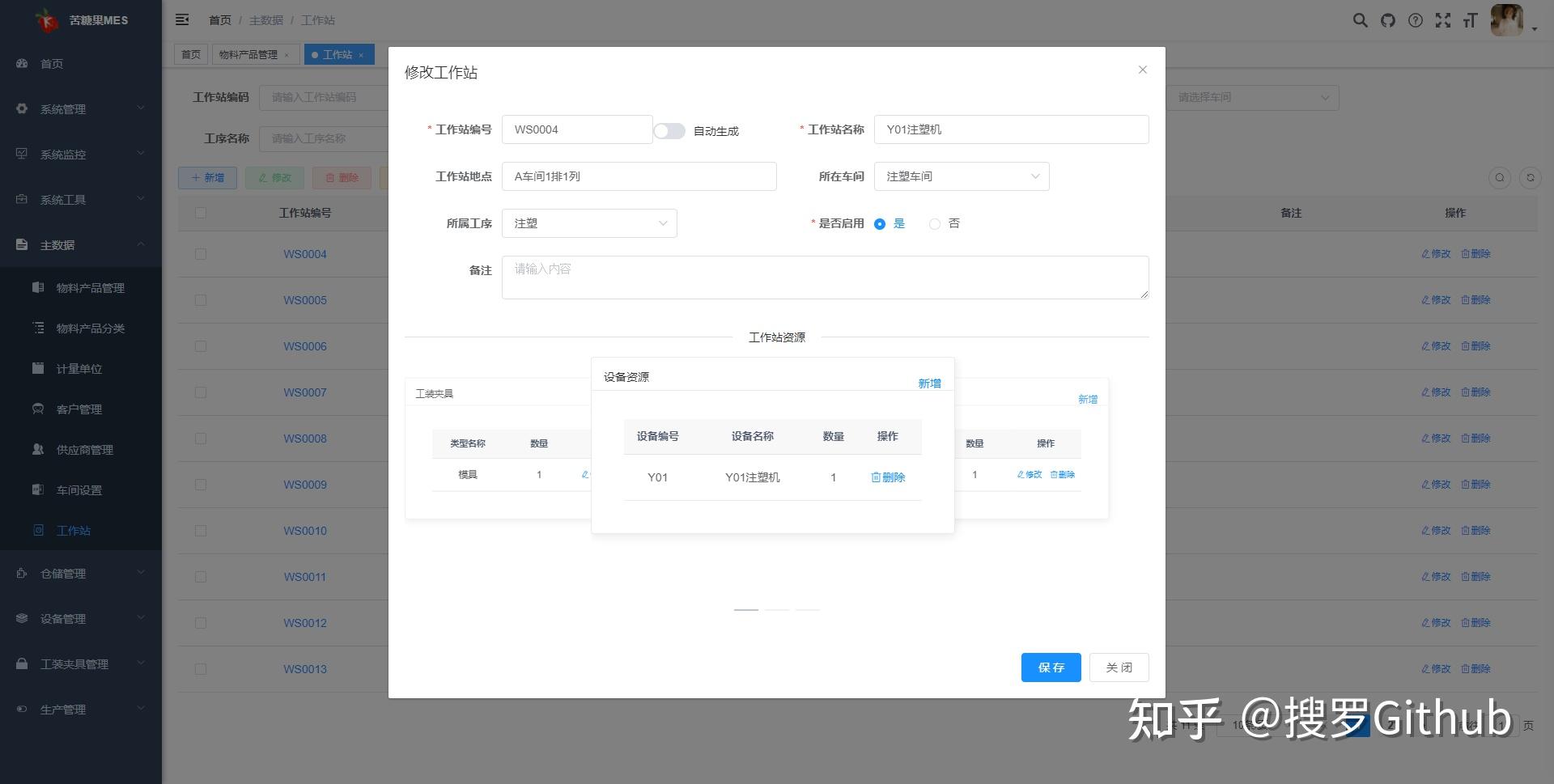Click the second pagination dot under 设备资源
The height and width of the screenshot is (784, 1554).
(776, 612)
